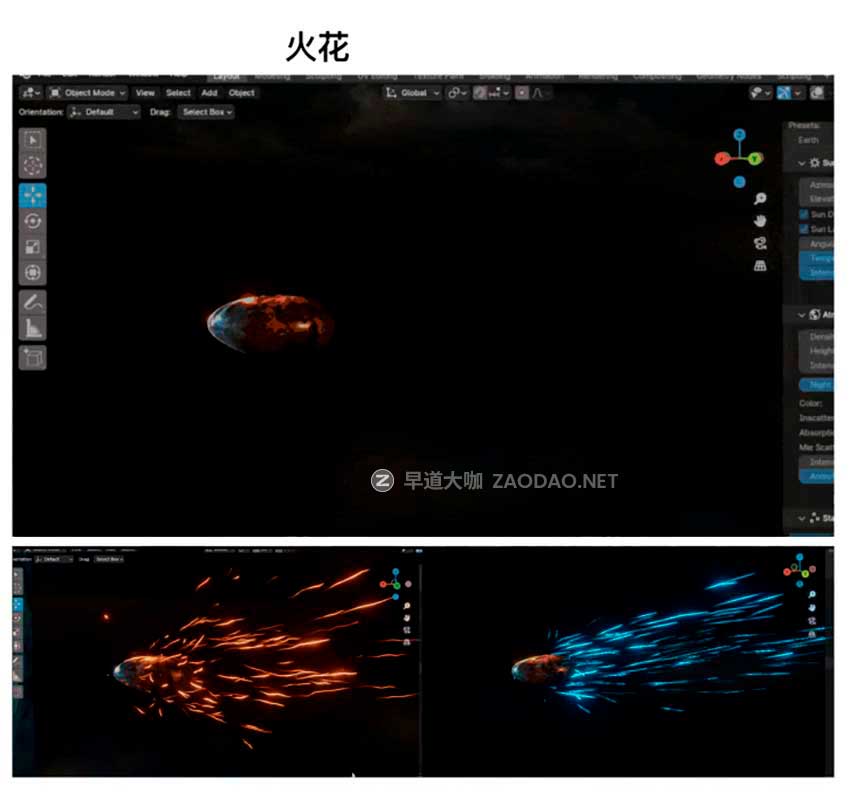Enable the Sun Disc checkbox

pos(803,213)
